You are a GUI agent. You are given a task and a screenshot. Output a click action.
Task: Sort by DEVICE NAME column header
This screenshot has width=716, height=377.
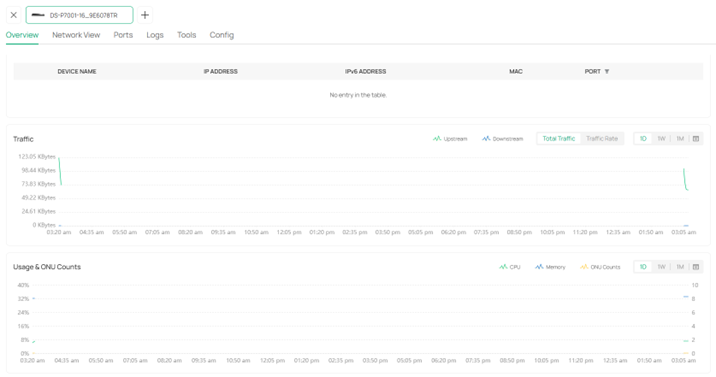pos(77,72)
